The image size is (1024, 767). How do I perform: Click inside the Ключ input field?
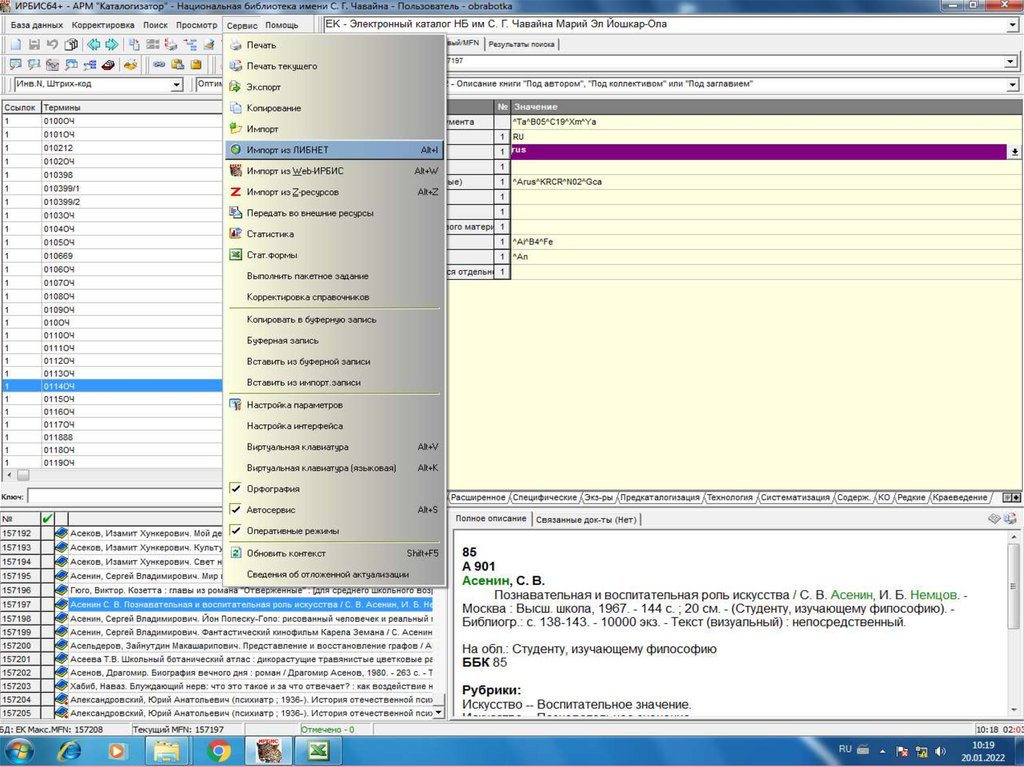124,497
